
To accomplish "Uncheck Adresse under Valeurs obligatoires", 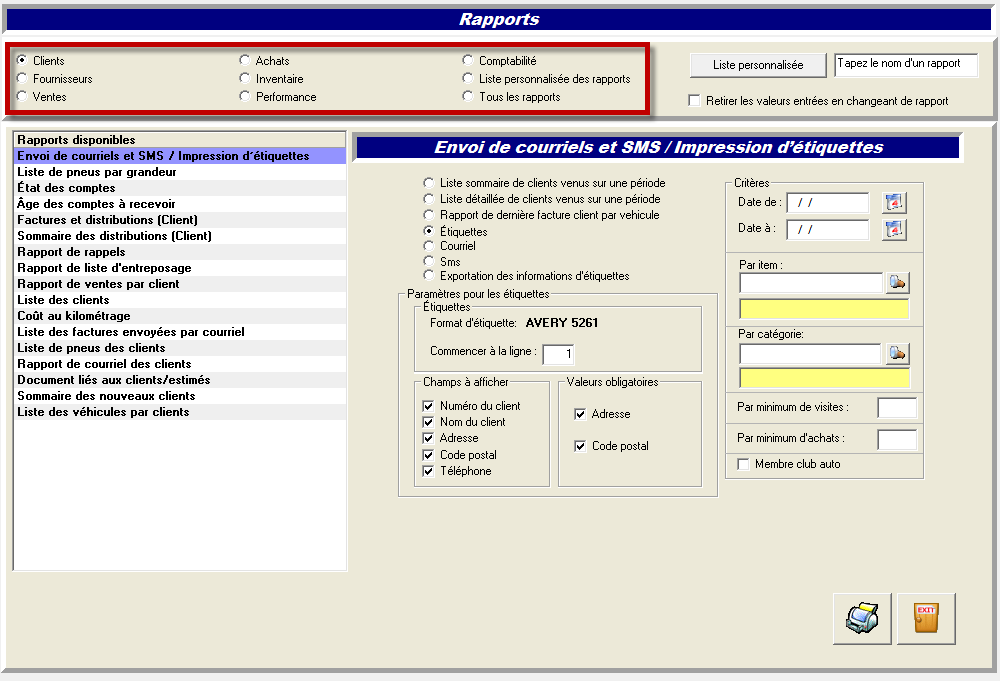I will pyautogui.click(x=580, y=414).
